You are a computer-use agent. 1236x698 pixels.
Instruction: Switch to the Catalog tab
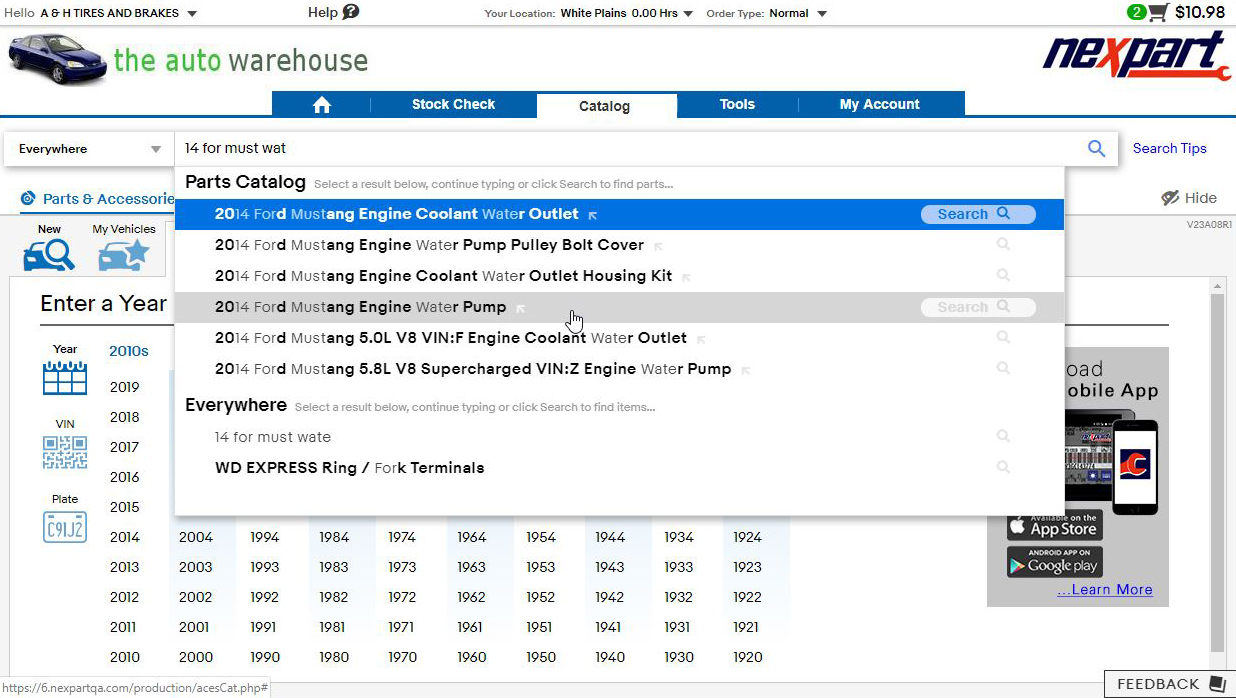click(605, 105)
